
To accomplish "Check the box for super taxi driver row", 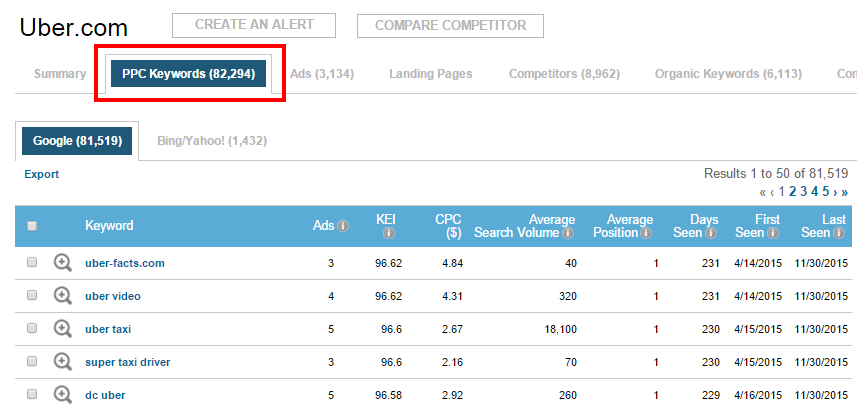I will click(x=32, y=361).
